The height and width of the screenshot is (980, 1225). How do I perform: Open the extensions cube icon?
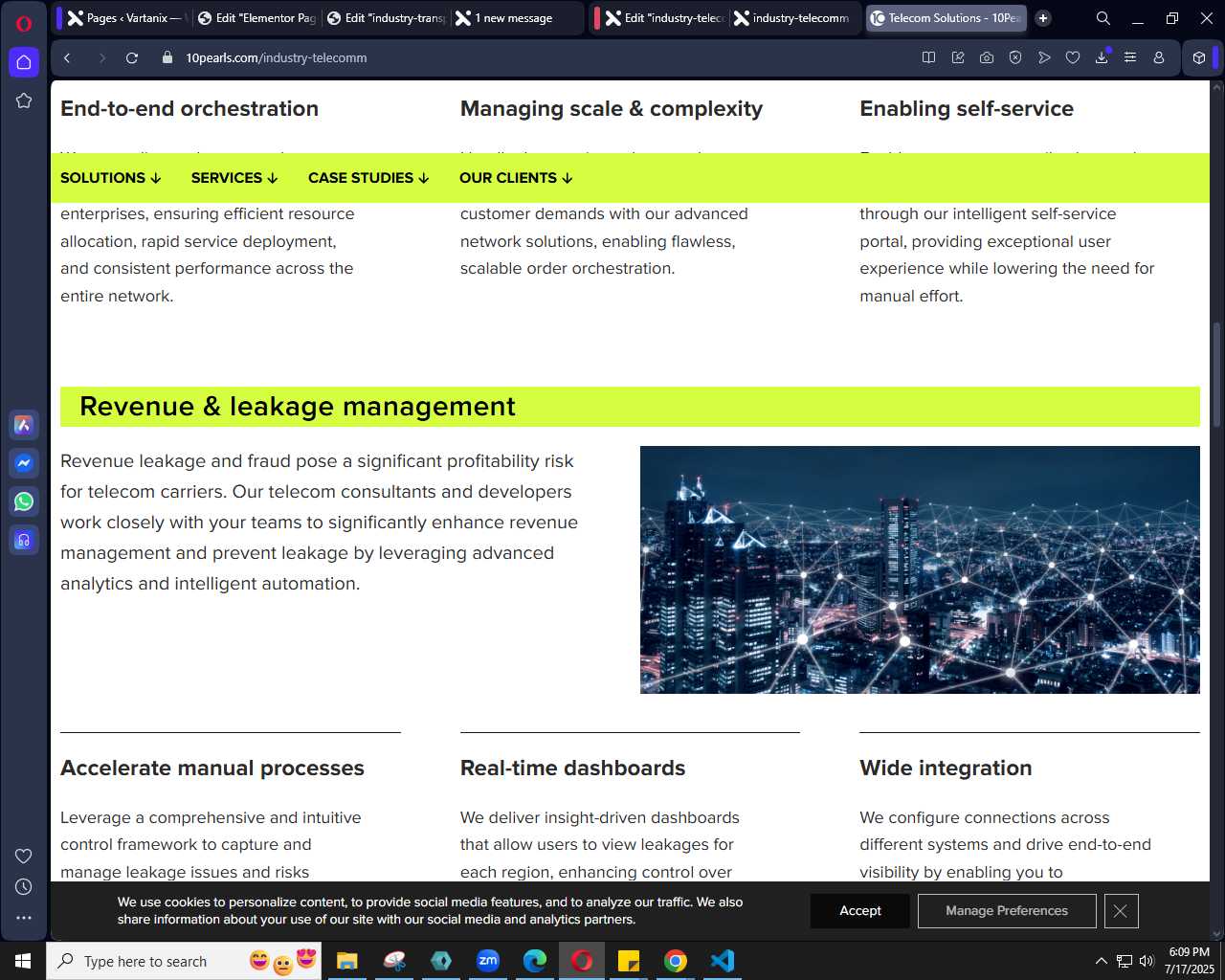click(1199, 58)
